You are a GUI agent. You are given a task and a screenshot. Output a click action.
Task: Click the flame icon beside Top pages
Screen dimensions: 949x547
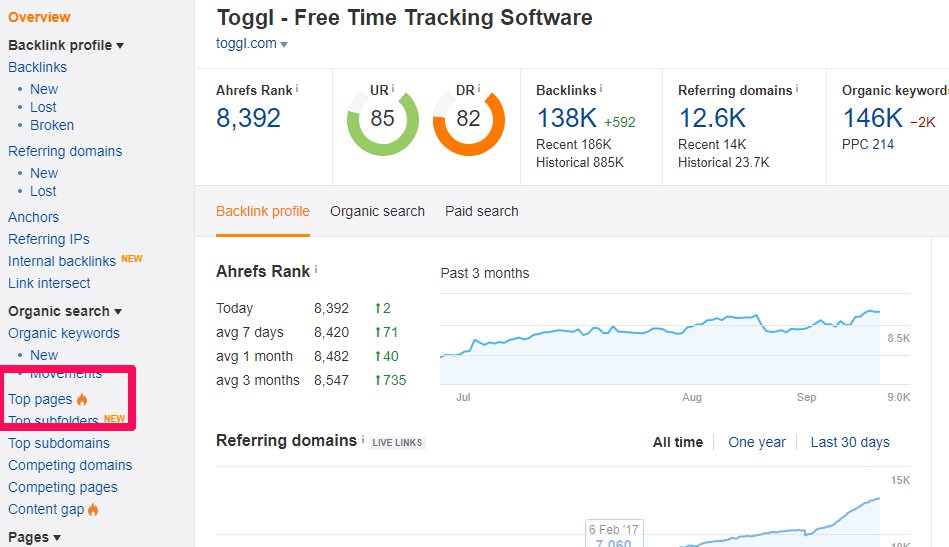(82, 399)
